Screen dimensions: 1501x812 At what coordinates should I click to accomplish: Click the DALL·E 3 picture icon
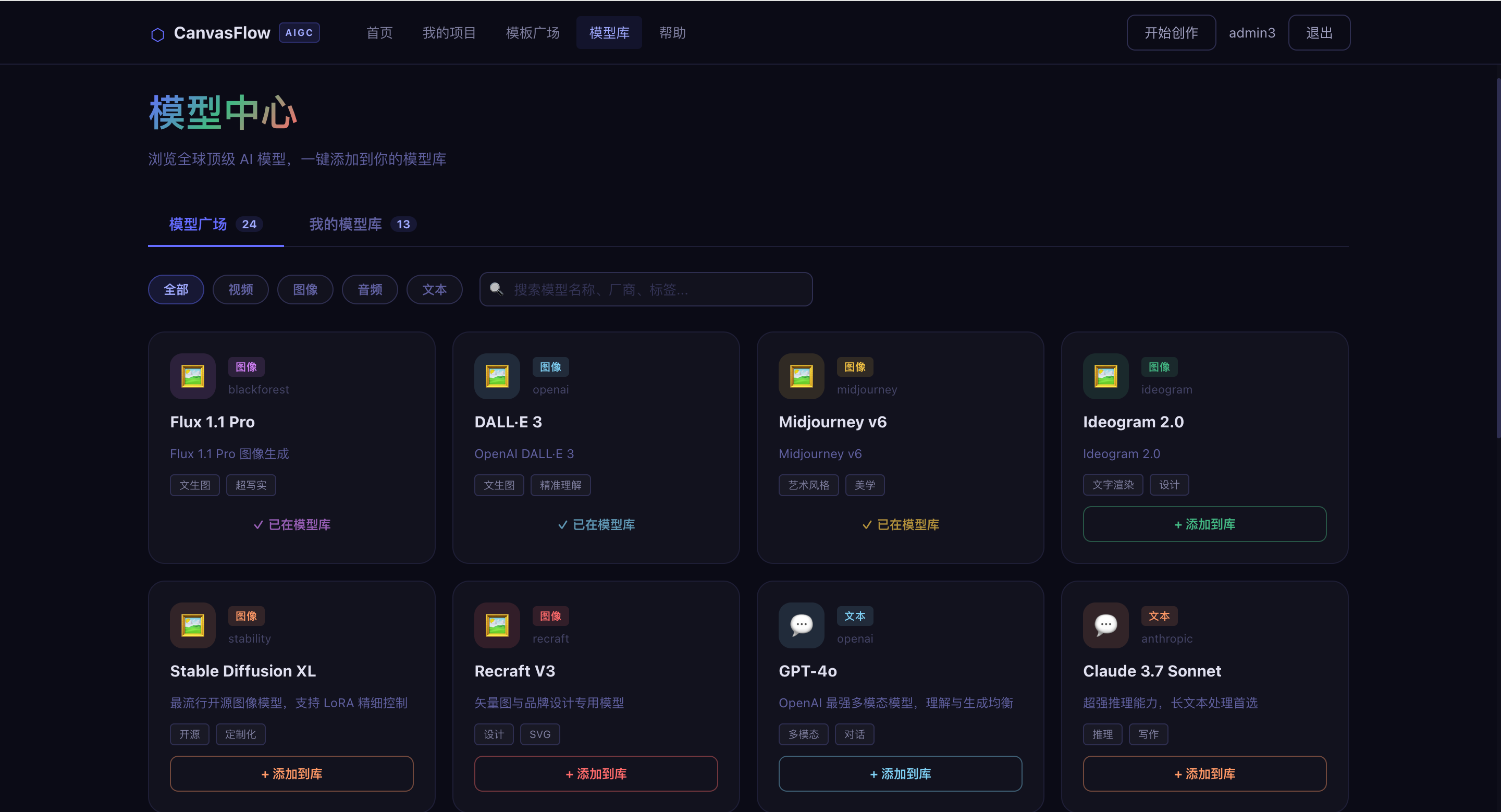point(497,376)
